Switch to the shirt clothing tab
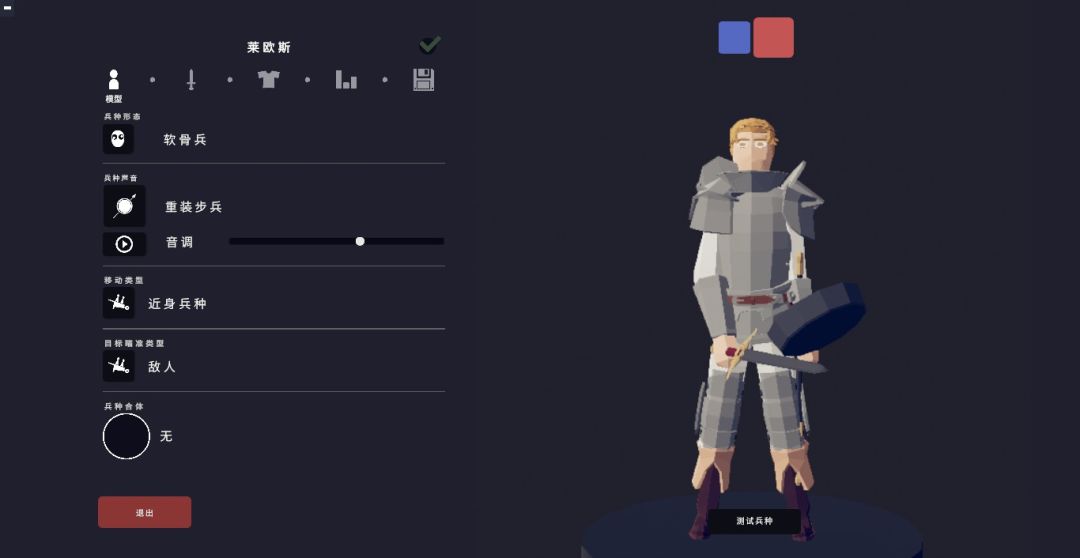The height and width of the screenshot is (558, 1080). tap(269, 79)
